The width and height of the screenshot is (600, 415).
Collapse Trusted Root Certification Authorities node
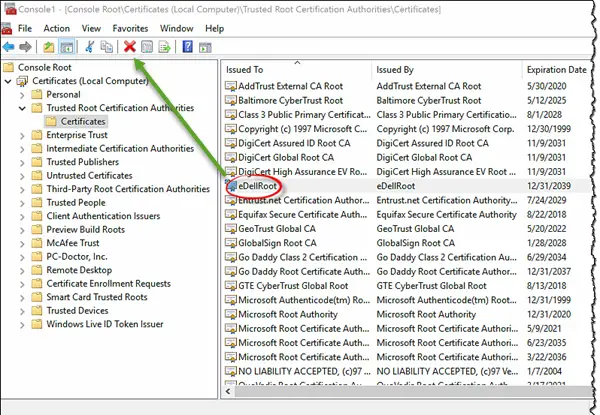22,108
